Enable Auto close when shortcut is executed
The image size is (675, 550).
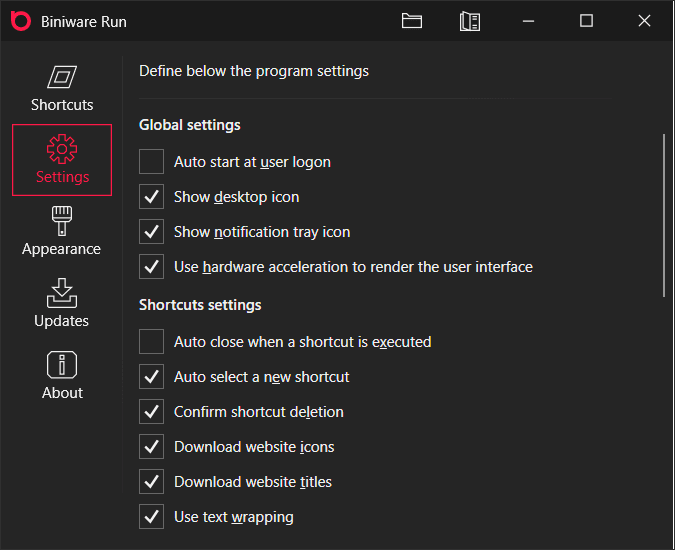152,342
